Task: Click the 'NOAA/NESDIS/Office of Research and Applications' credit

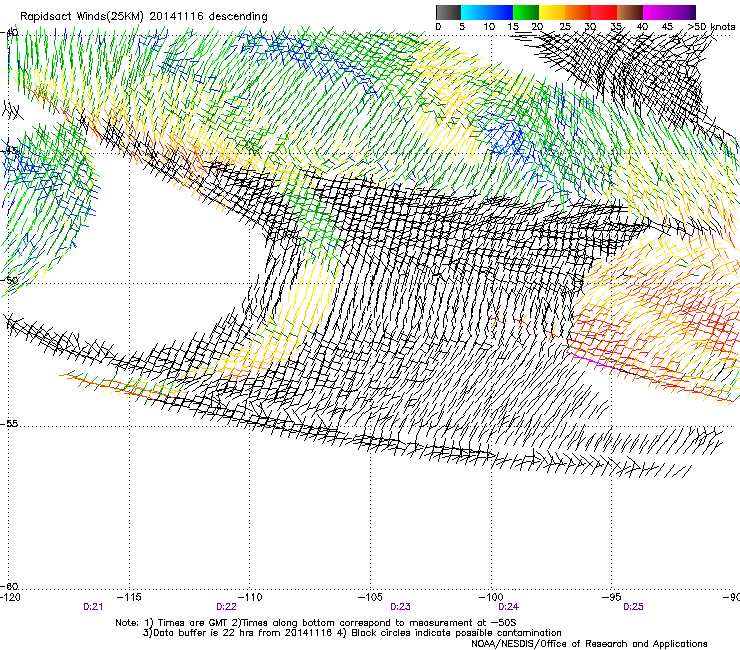Action: [589, 644]
